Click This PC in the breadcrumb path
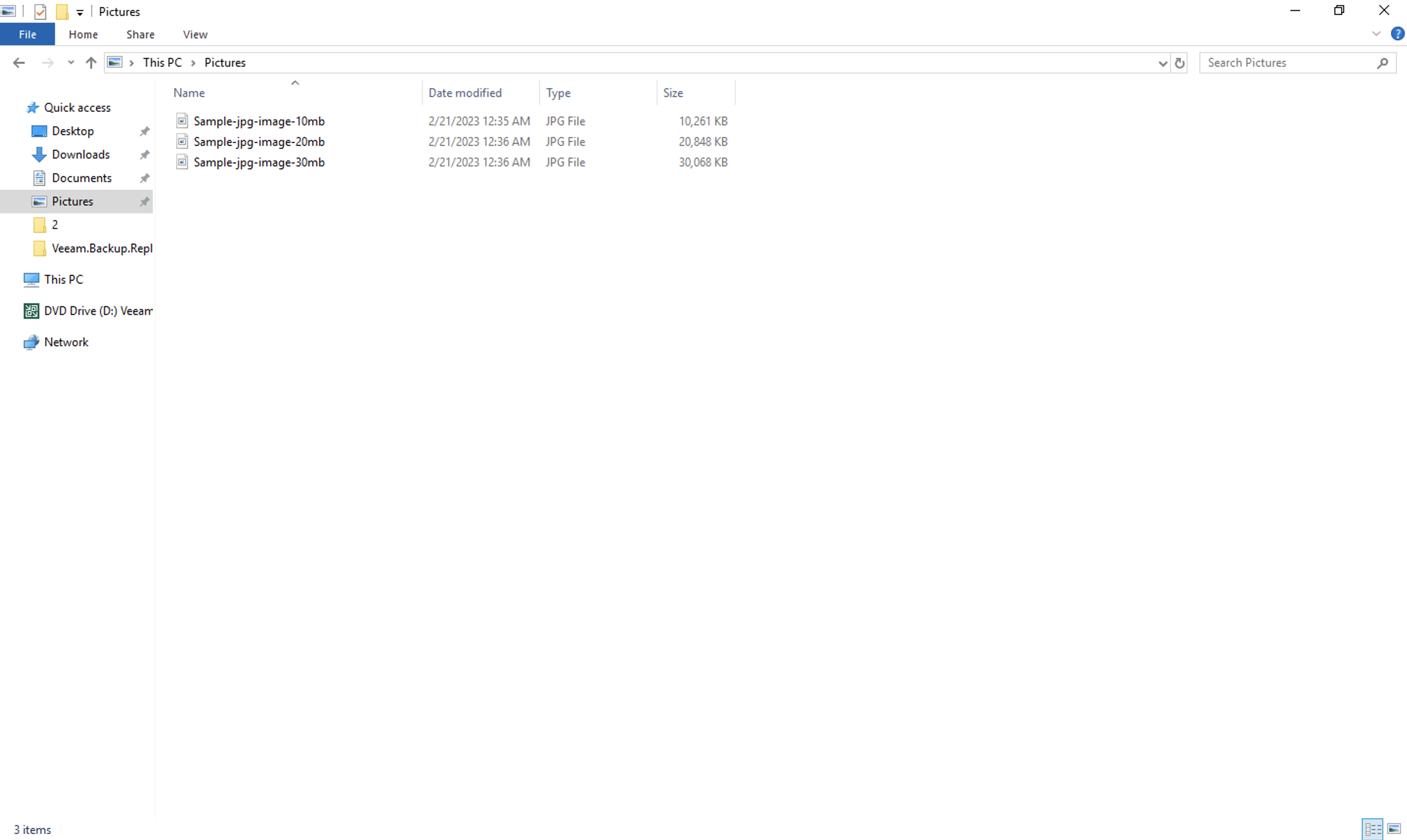The image size is (1407, 840). (x=162, y=63)
